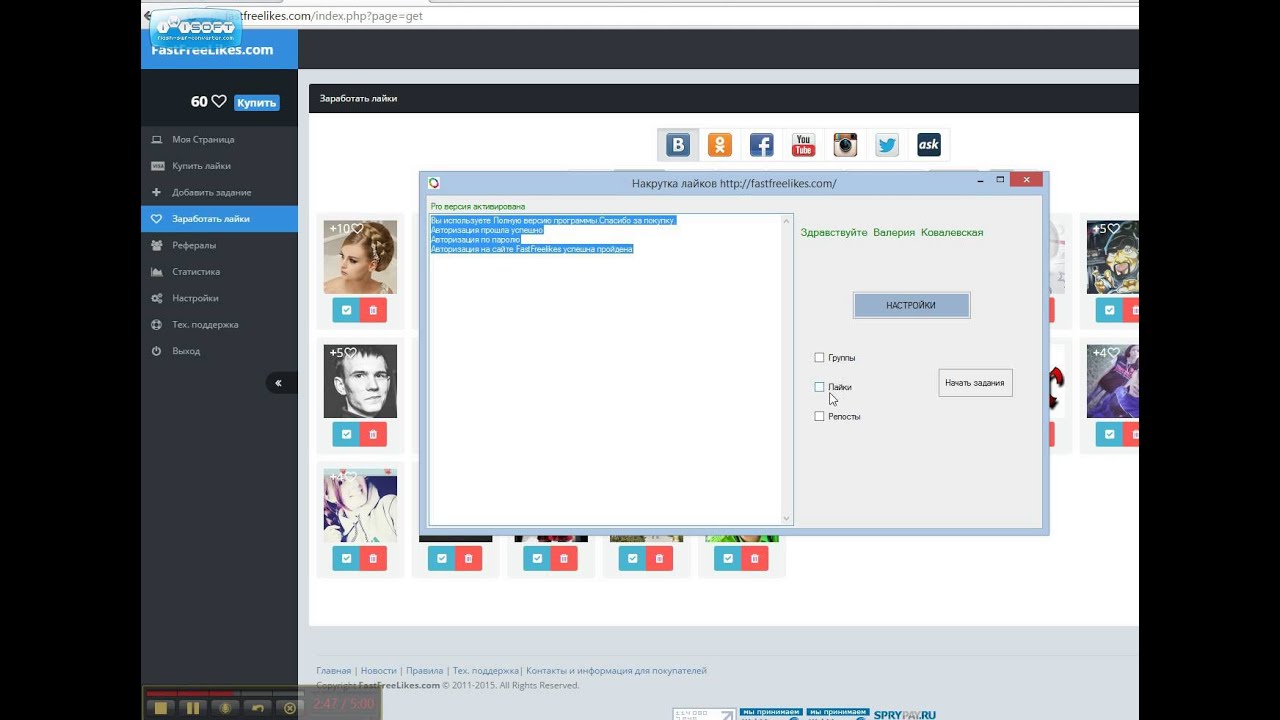
Task: Select the YouTube network icon
Action: coord(803,145)
